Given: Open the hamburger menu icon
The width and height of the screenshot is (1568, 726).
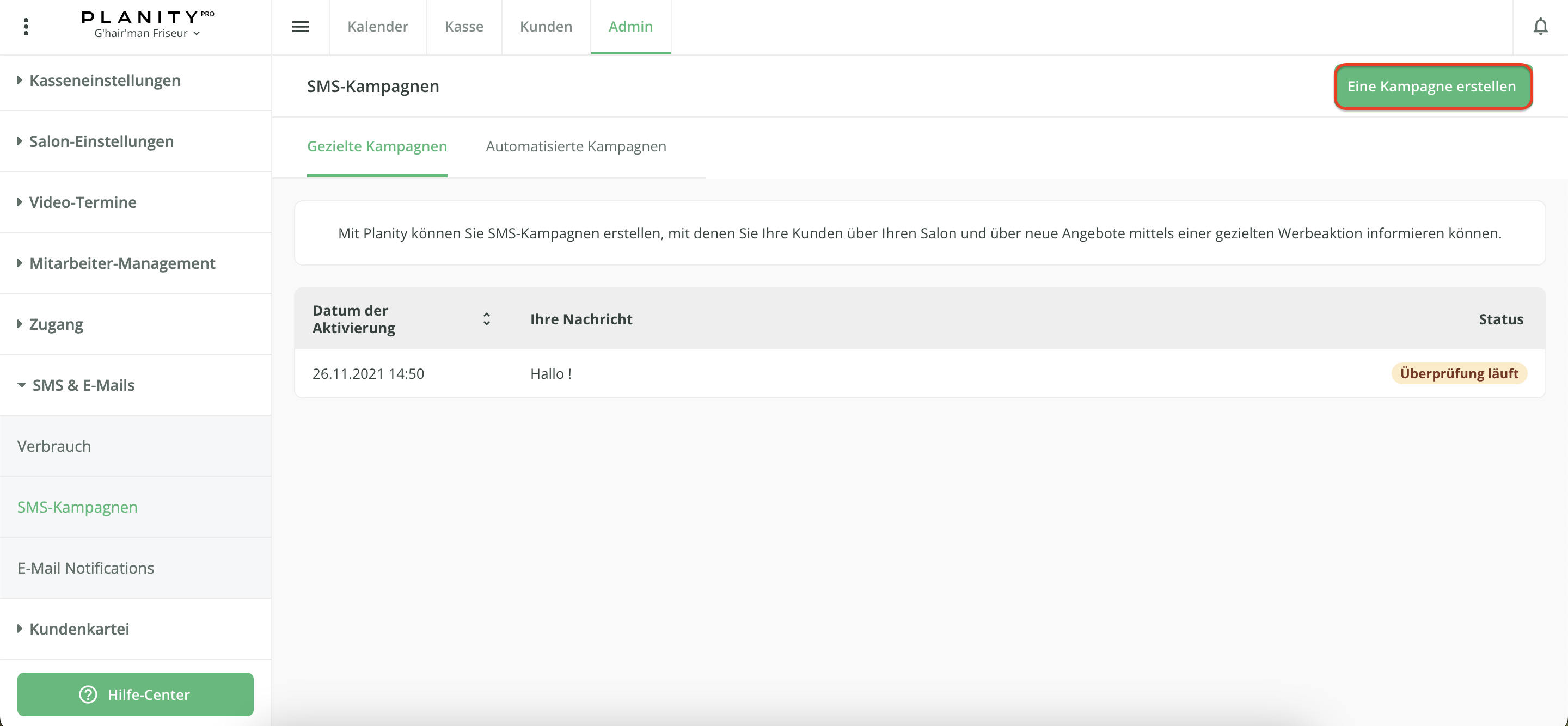Looking at the screenshot, I should [x=300, y=27].
